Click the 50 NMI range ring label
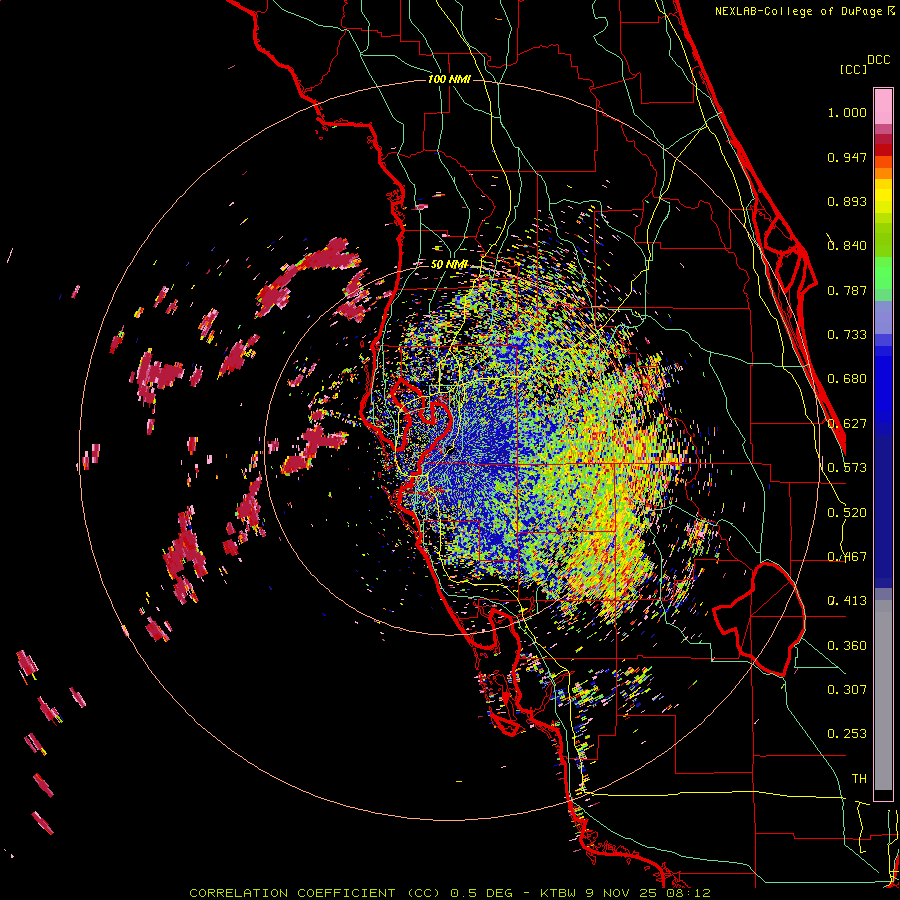 [x=449, y=264]
